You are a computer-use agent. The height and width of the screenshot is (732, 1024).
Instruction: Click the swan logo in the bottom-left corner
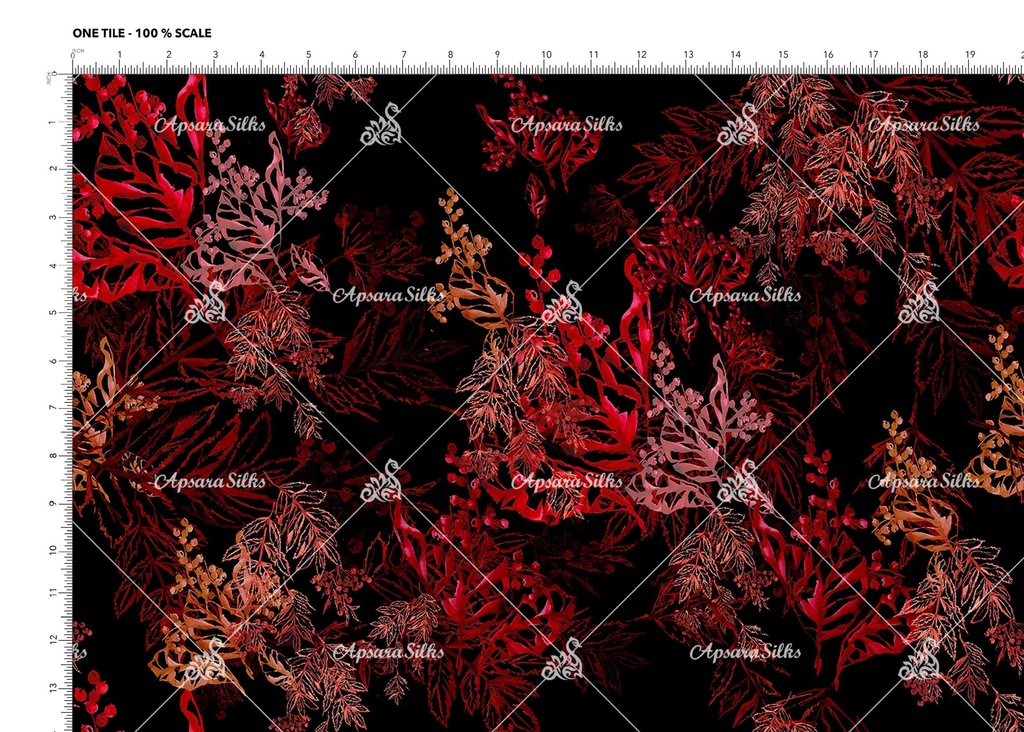tap(205, 658)
